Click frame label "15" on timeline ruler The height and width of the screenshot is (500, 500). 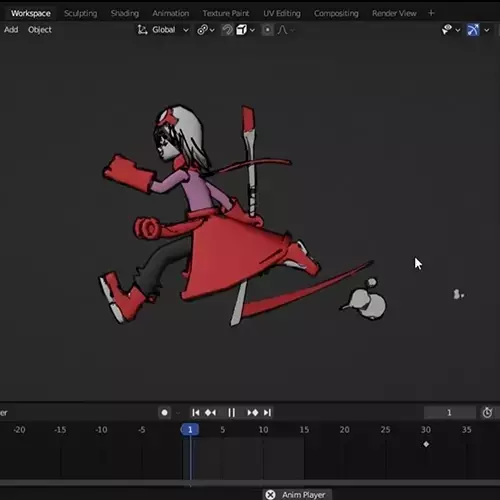point(304,430)
